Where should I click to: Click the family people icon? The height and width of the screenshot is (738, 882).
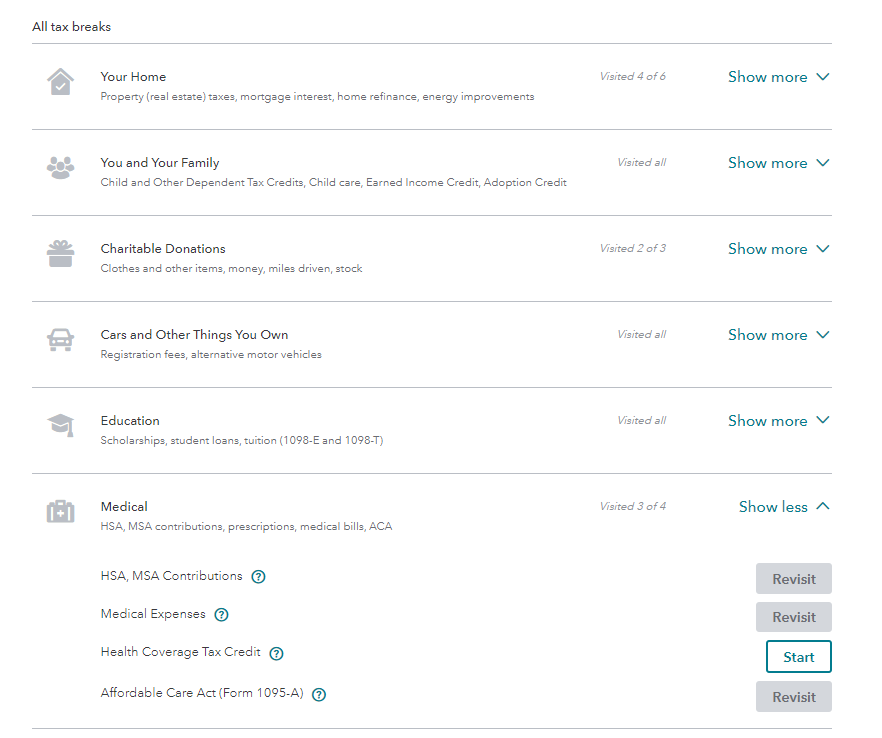60,168
